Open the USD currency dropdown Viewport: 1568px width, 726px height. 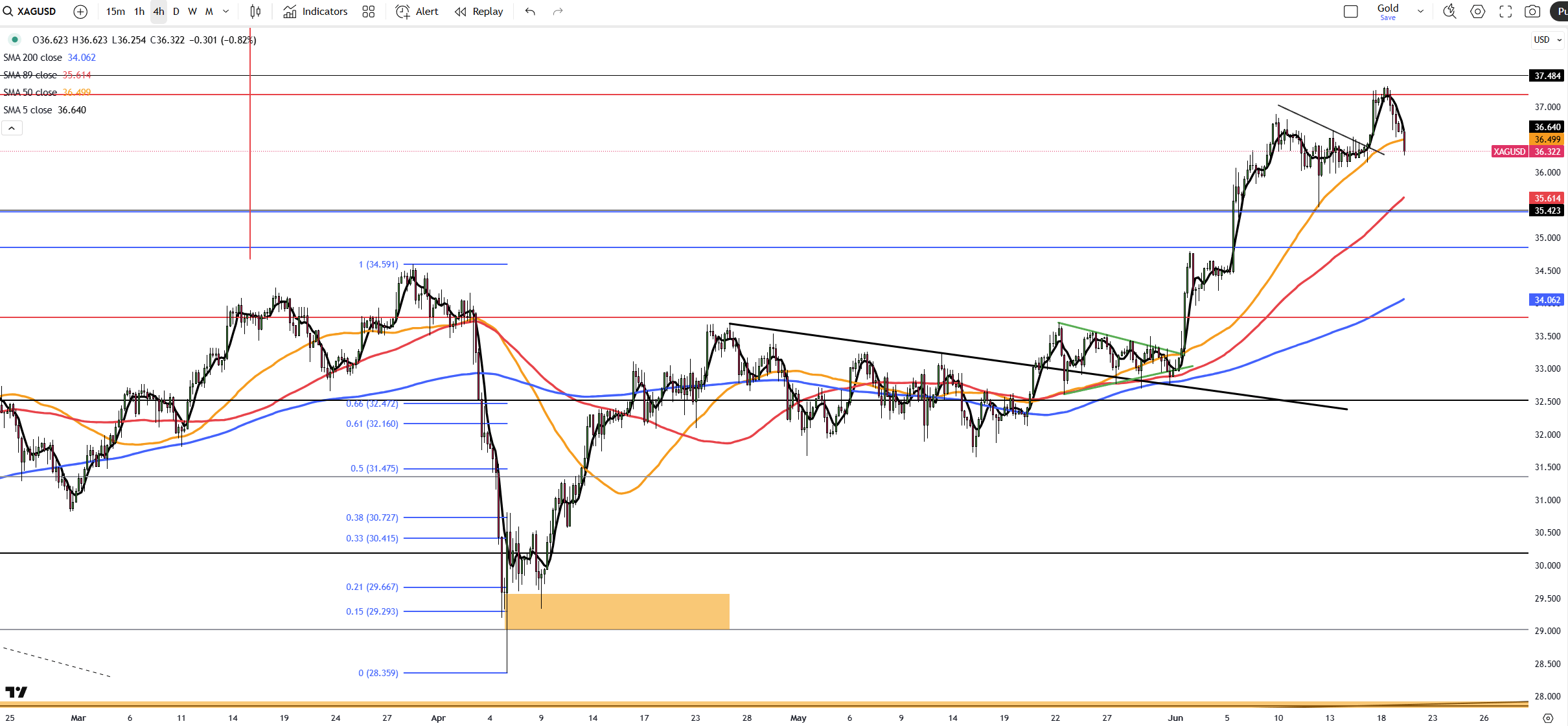pos(1547,40)
